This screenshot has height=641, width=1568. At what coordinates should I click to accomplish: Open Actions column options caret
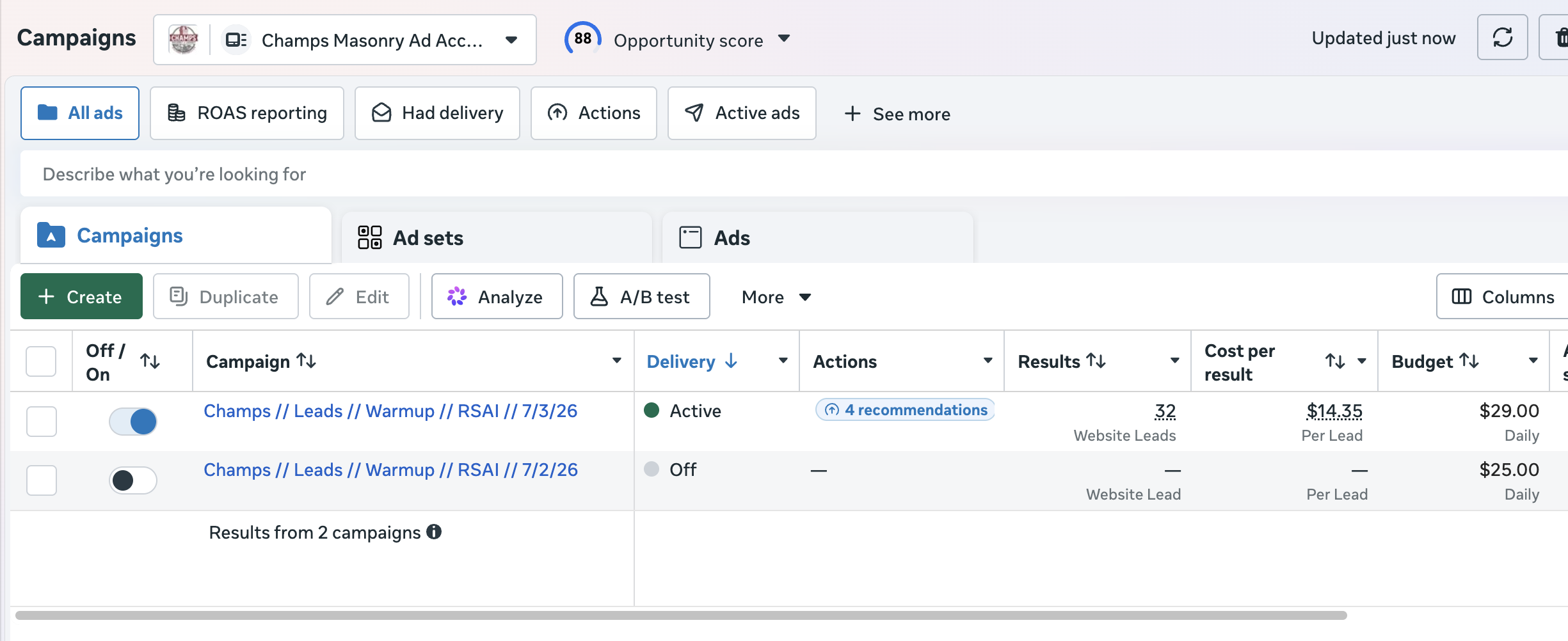click(x=988, y=361)
